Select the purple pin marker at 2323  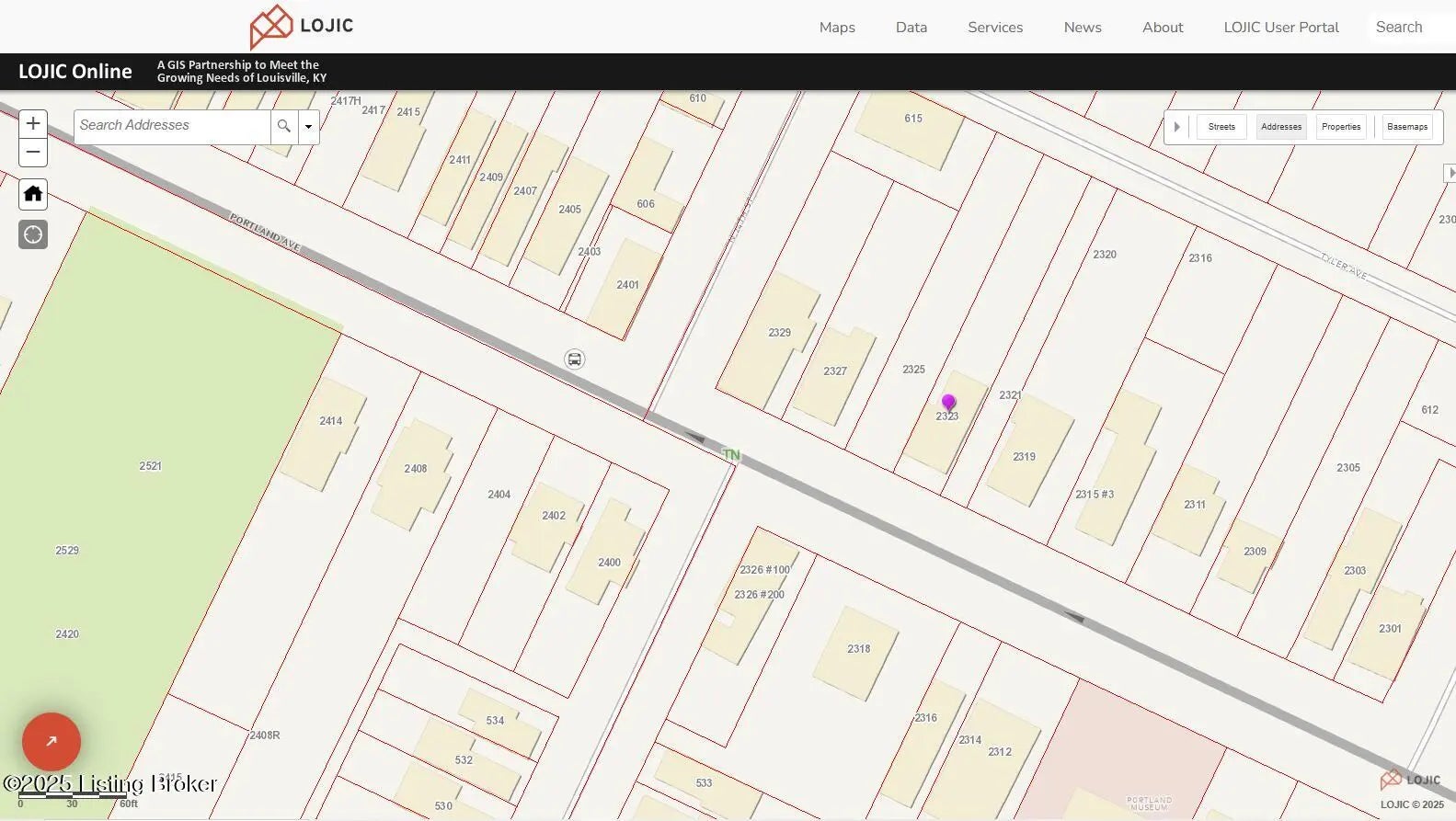coord(948,403)
